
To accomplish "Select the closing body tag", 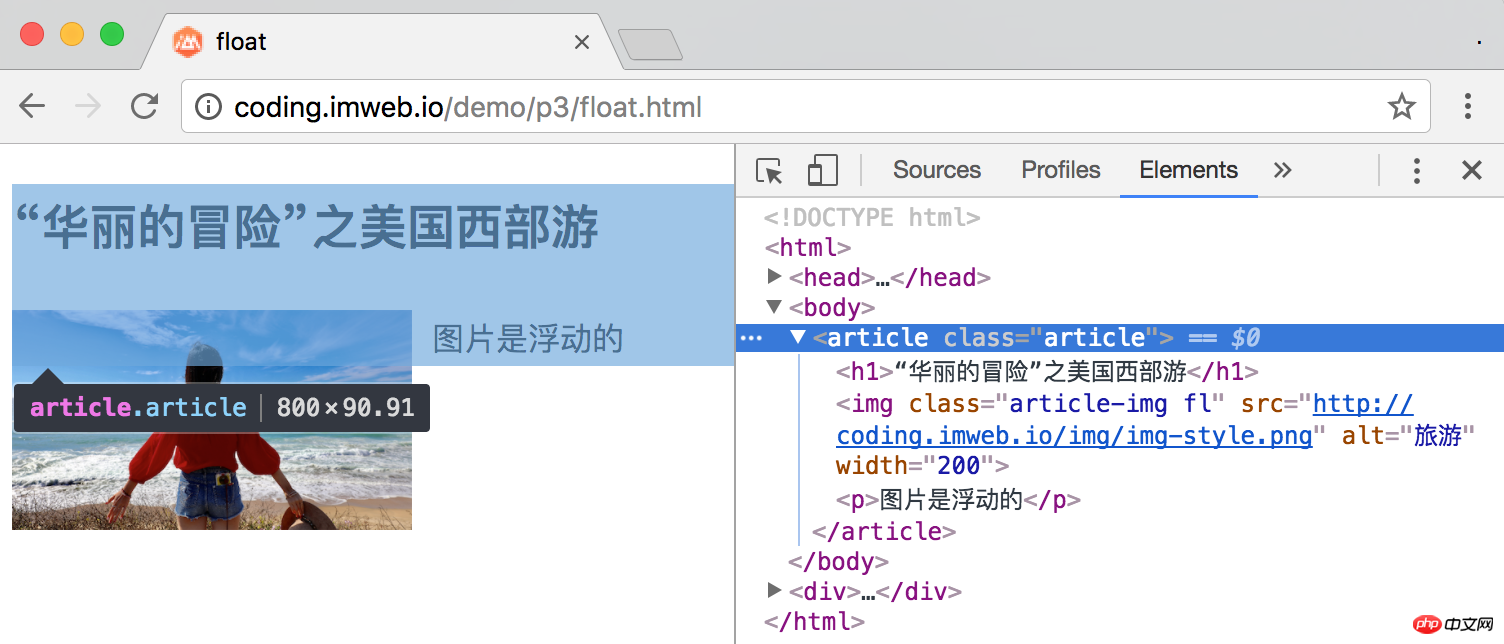I will coord(838,562).
